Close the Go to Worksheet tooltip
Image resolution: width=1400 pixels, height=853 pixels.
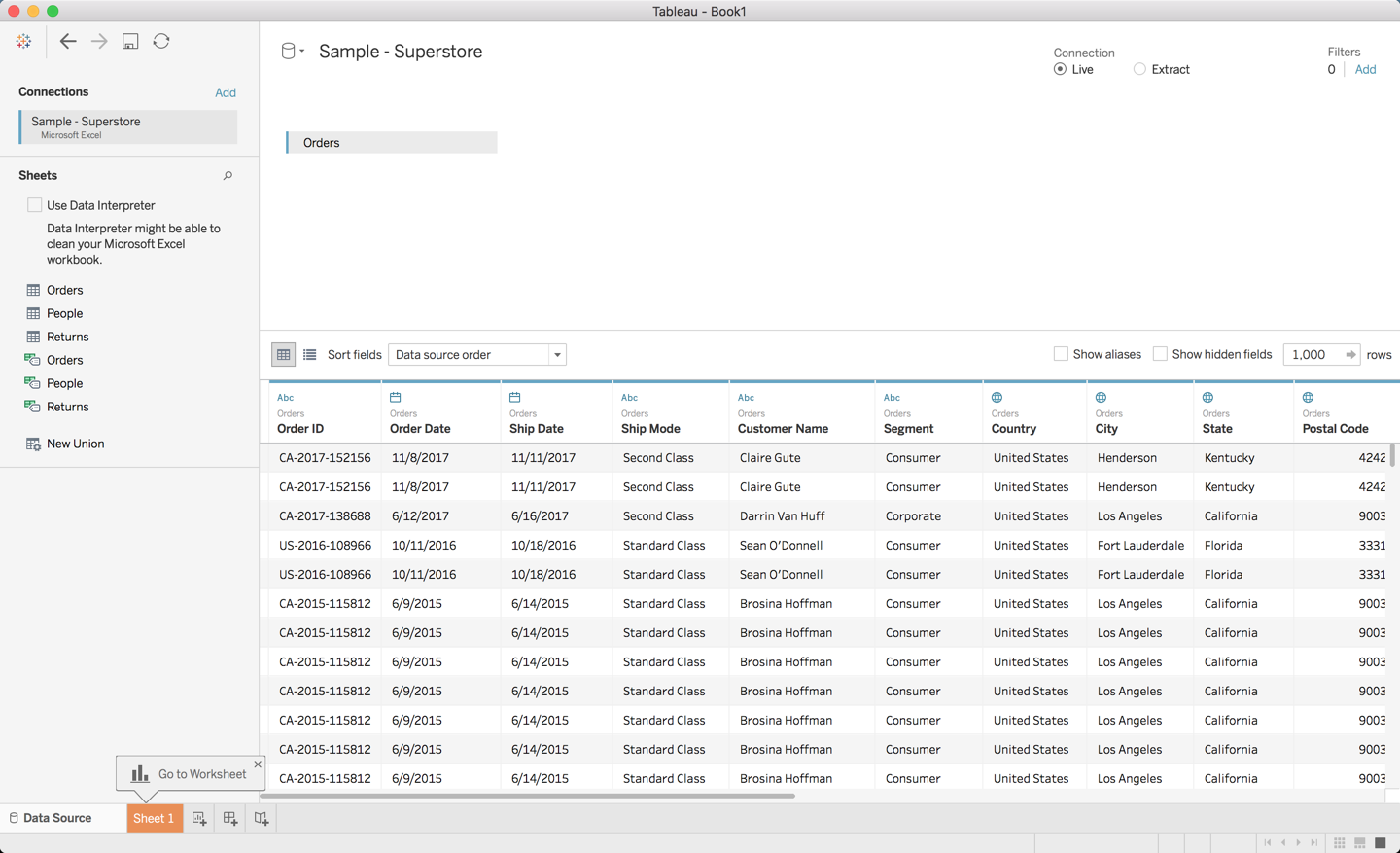(258, 764)
